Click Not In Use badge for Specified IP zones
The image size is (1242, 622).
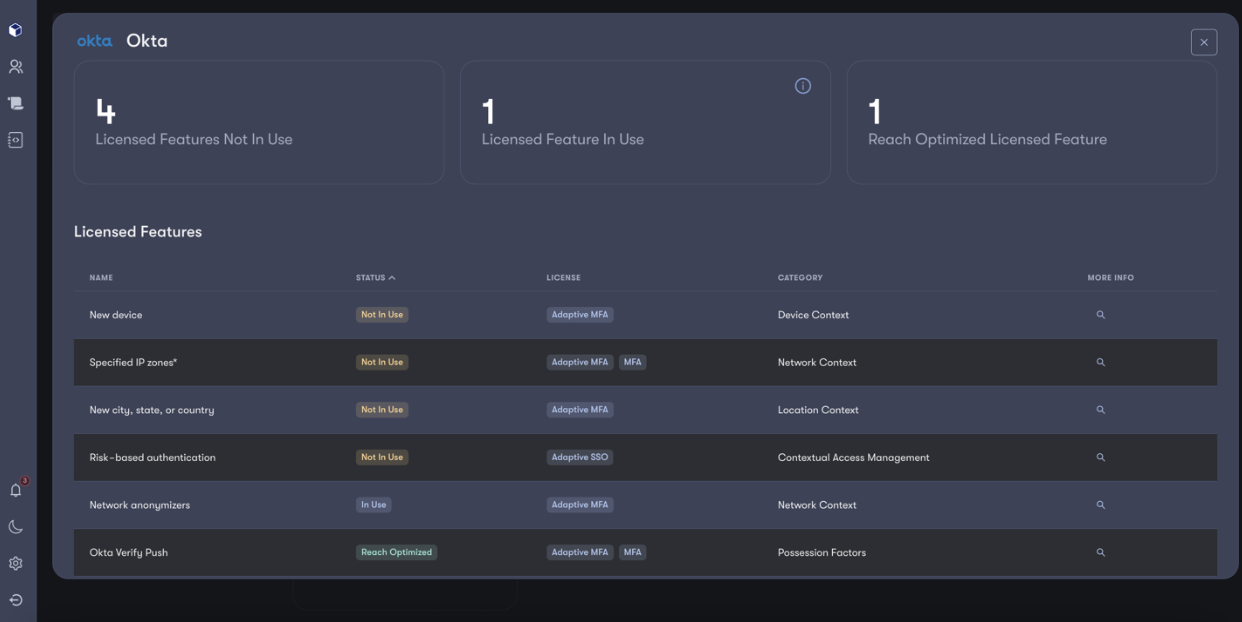(x=382, y=362)
